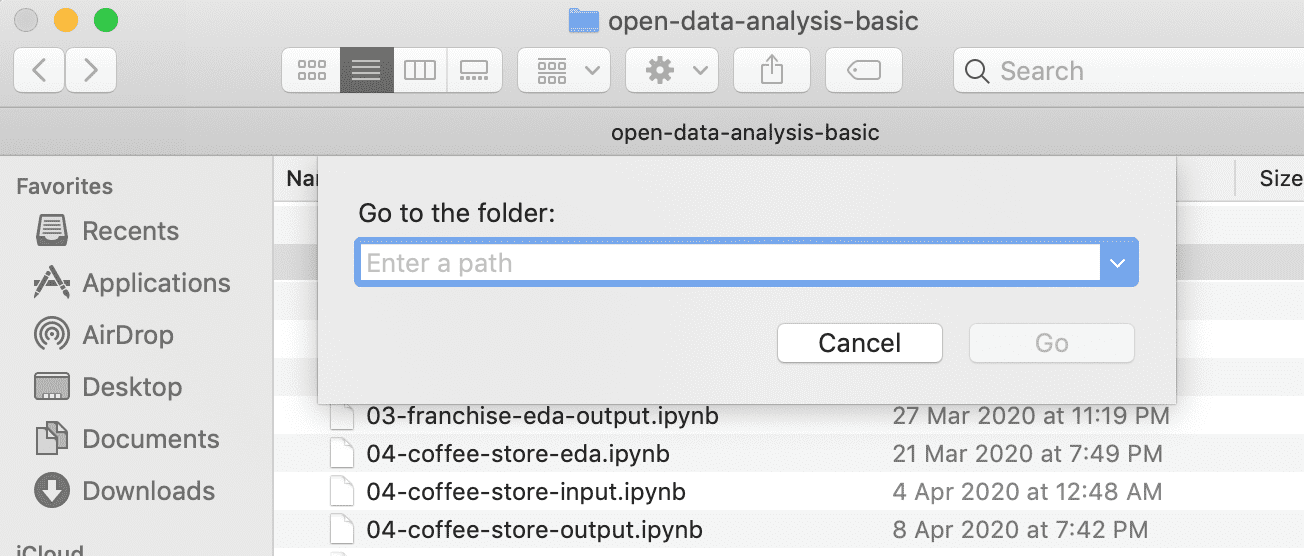Click the Enter a path field
The height and width of the screenshot is (556, 1304).
730,263
